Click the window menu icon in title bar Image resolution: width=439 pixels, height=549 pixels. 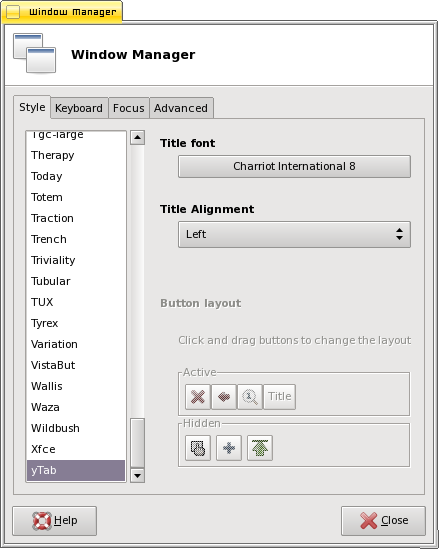tap(13, 12)
